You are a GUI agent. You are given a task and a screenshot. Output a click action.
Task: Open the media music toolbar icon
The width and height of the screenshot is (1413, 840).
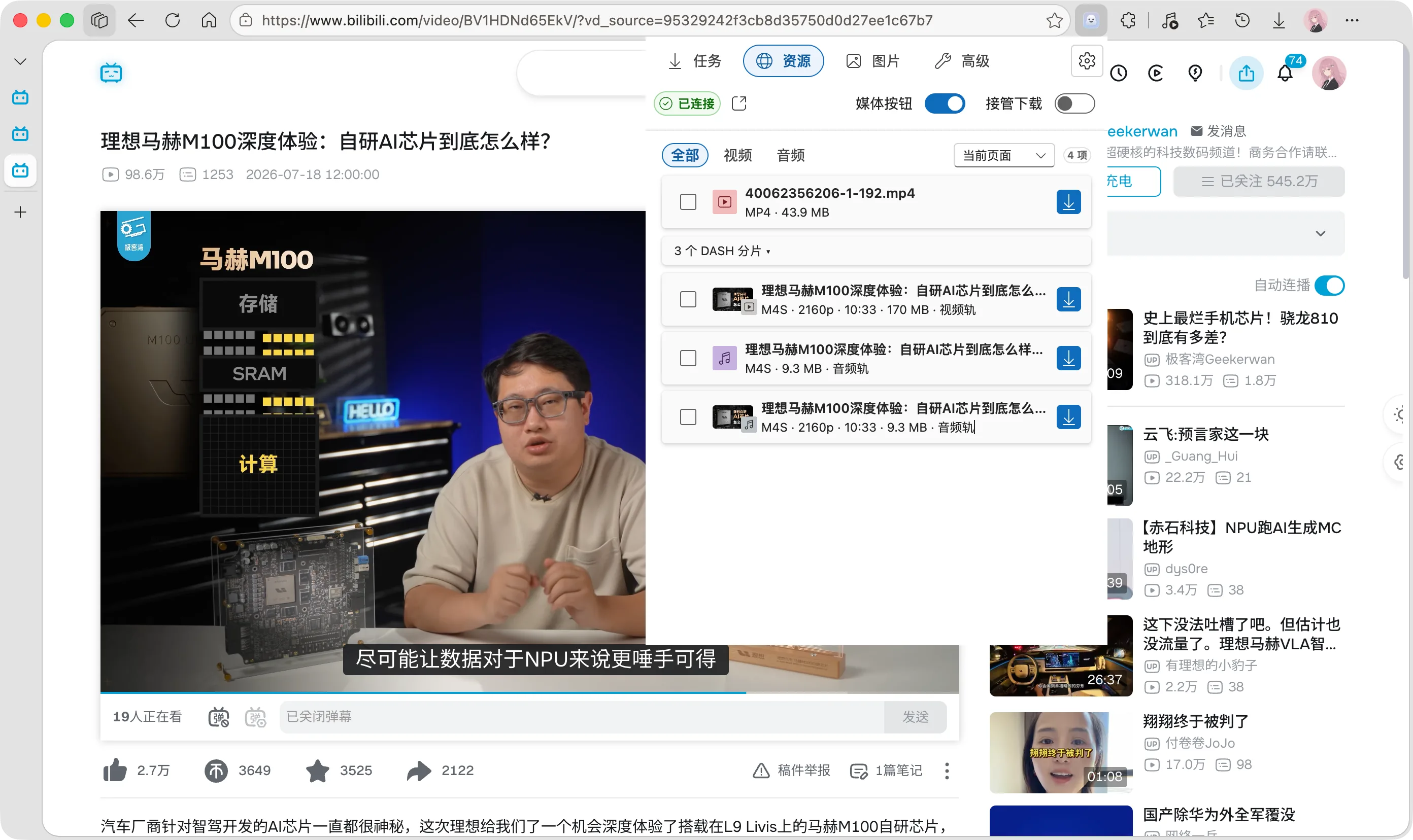pos(1170,21)
